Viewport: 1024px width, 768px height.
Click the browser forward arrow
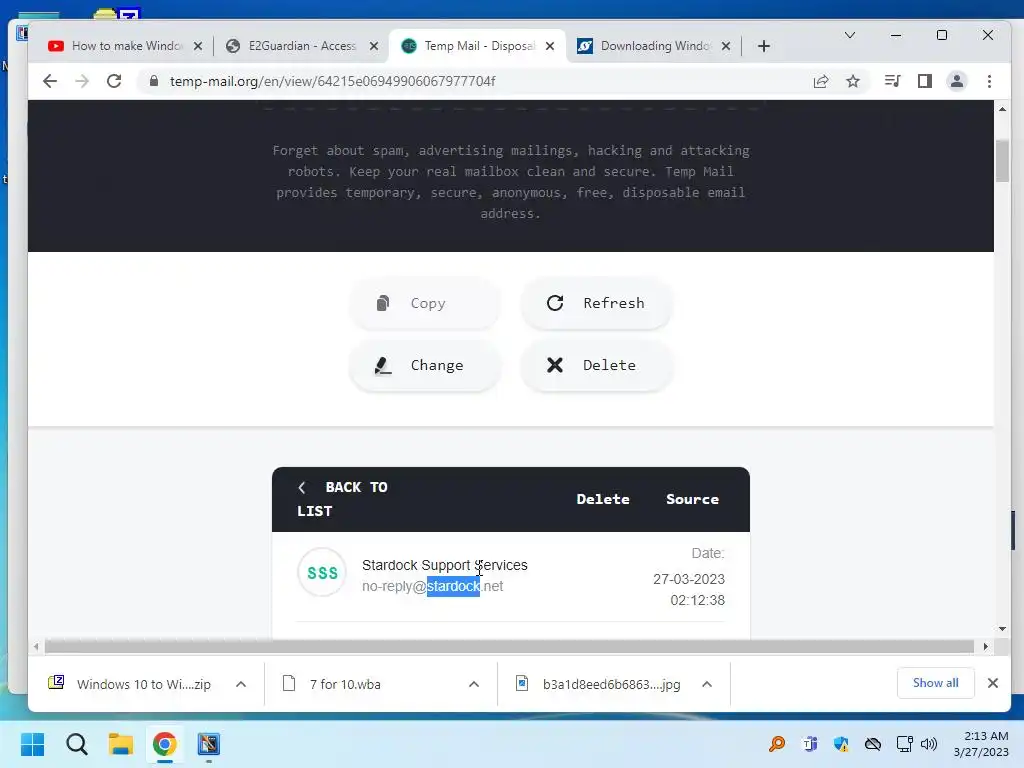82,81
